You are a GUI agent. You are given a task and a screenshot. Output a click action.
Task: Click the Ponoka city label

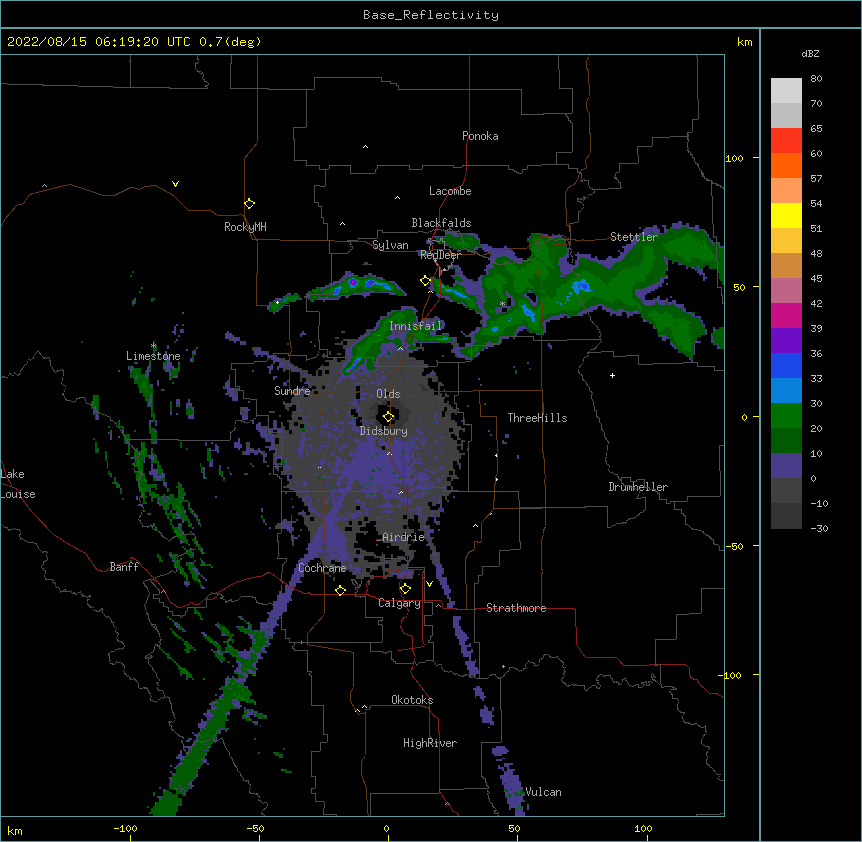(480, 136)
